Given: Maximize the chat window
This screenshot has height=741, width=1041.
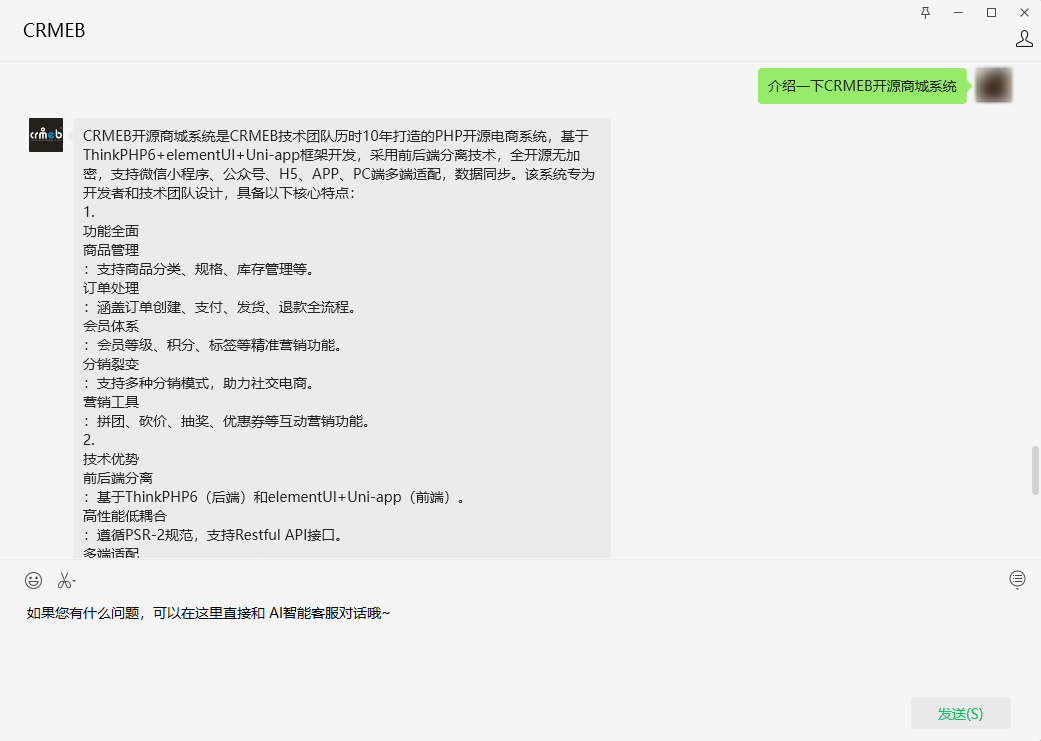Looking at the screenshot, I should pyautogui.click(x=991, y=13).
